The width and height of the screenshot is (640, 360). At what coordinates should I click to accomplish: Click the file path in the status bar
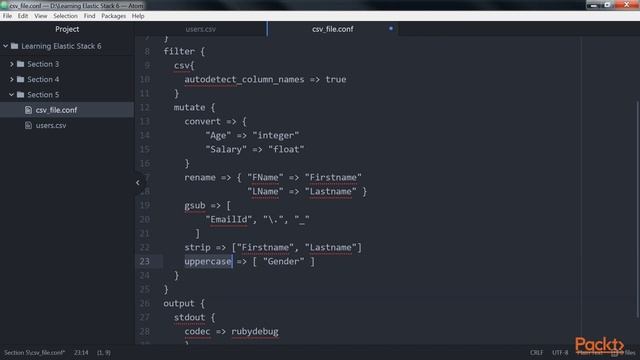point(34,352)
